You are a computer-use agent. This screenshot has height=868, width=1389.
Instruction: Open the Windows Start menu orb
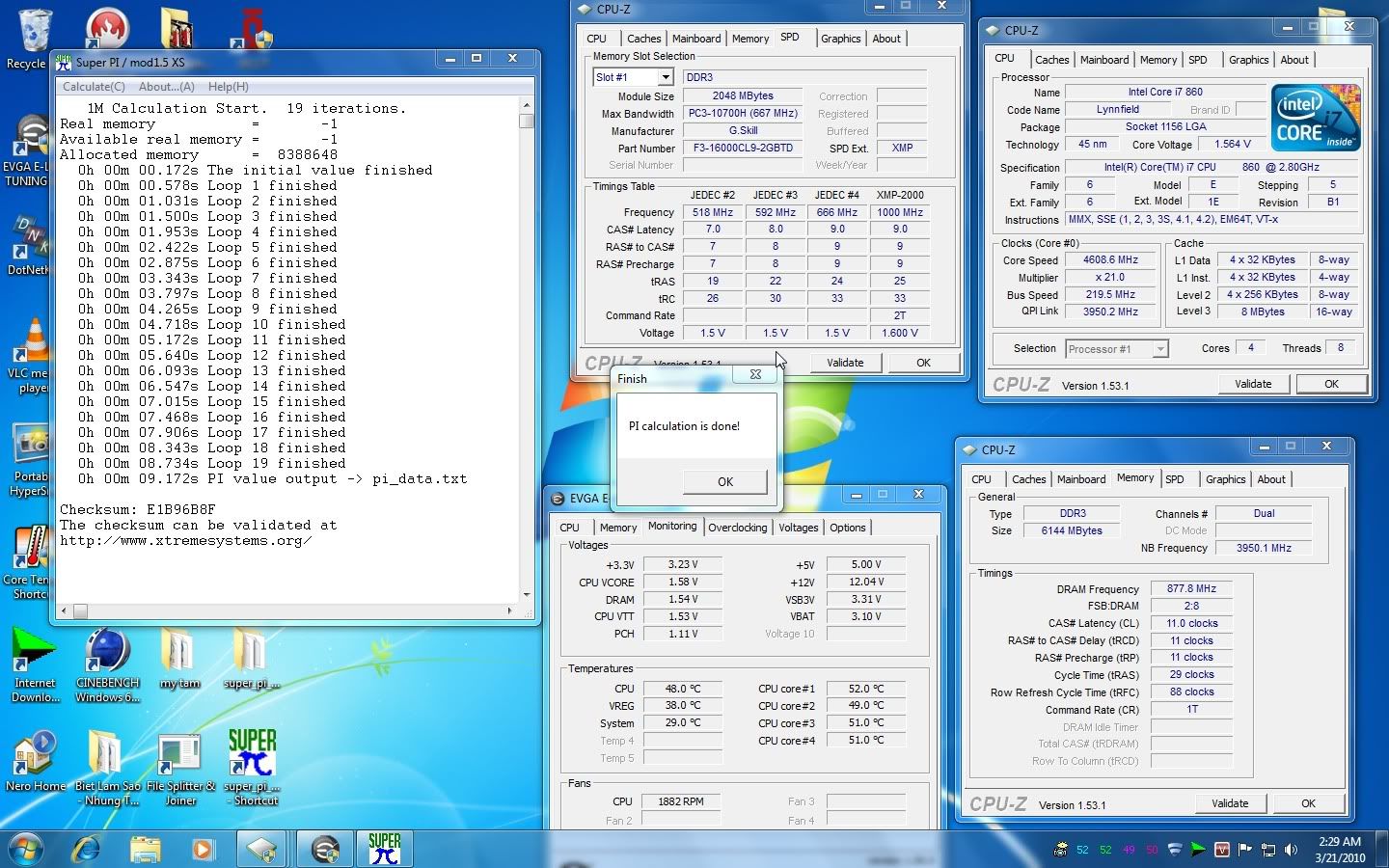(x=26, y=850)
